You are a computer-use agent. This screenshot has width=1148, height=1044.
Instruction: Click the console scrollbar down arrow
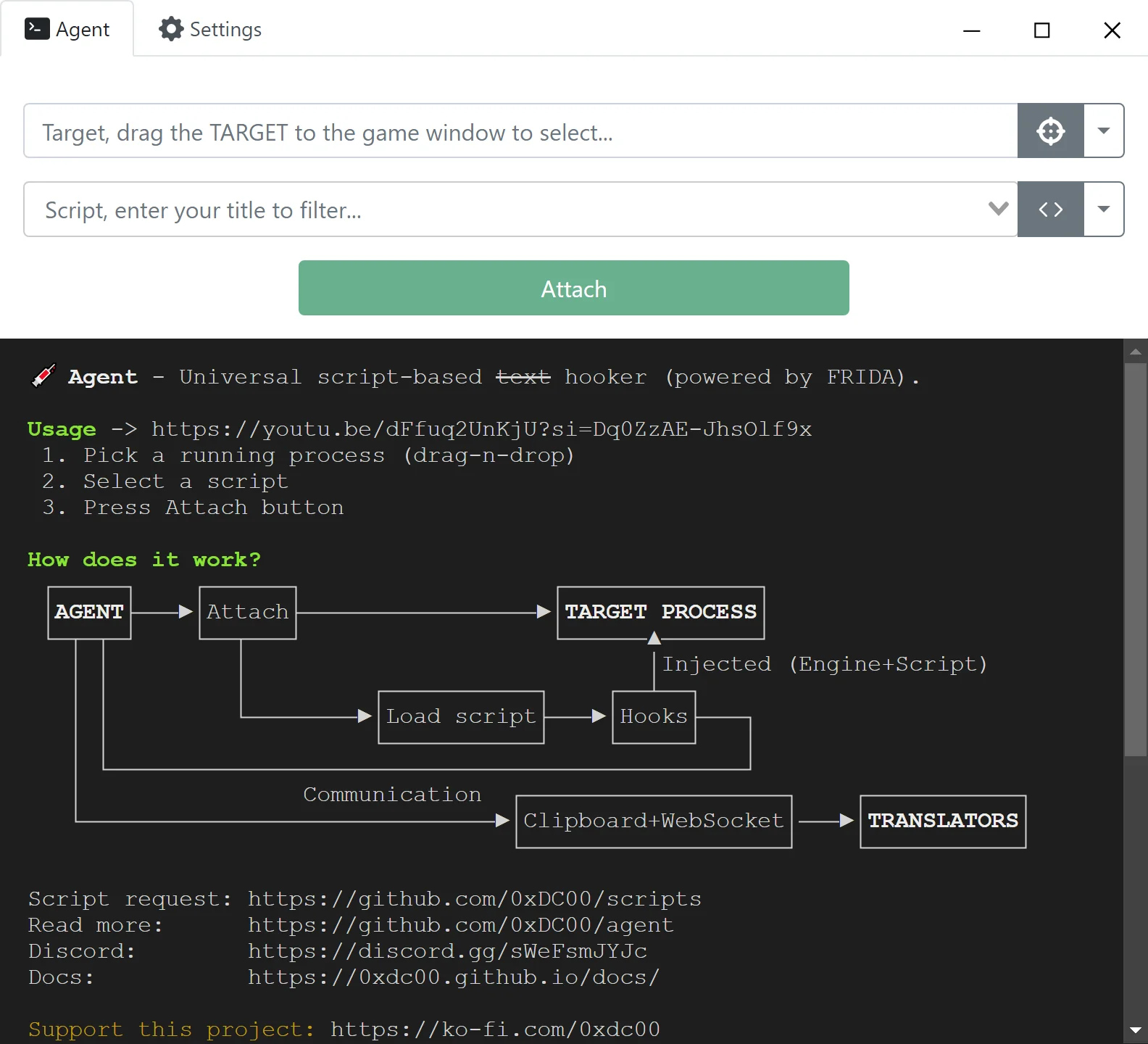point(1135,1030)
